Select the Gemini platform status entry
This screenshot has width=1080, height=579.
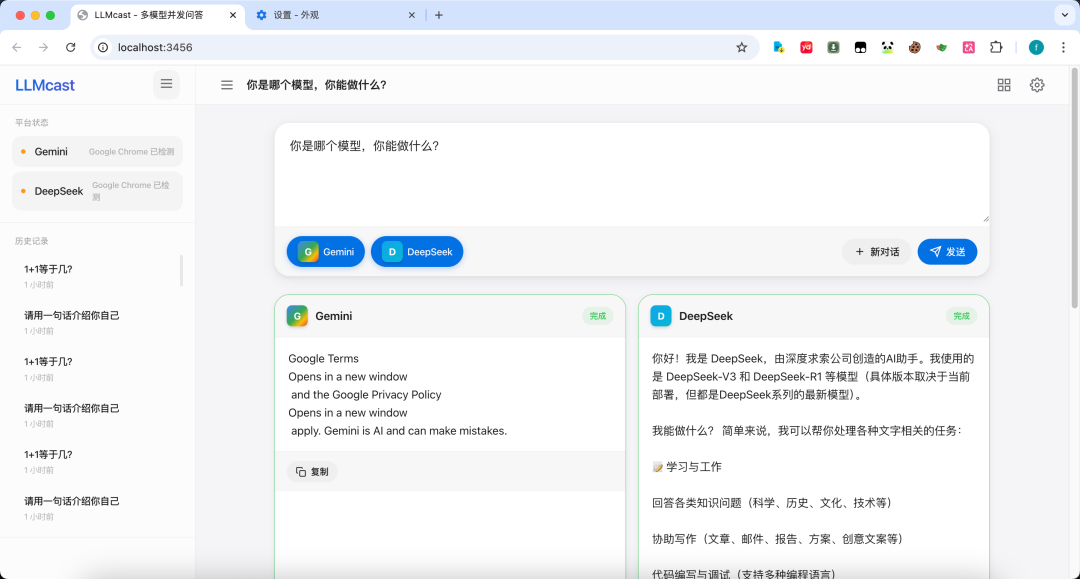[97, 151]
